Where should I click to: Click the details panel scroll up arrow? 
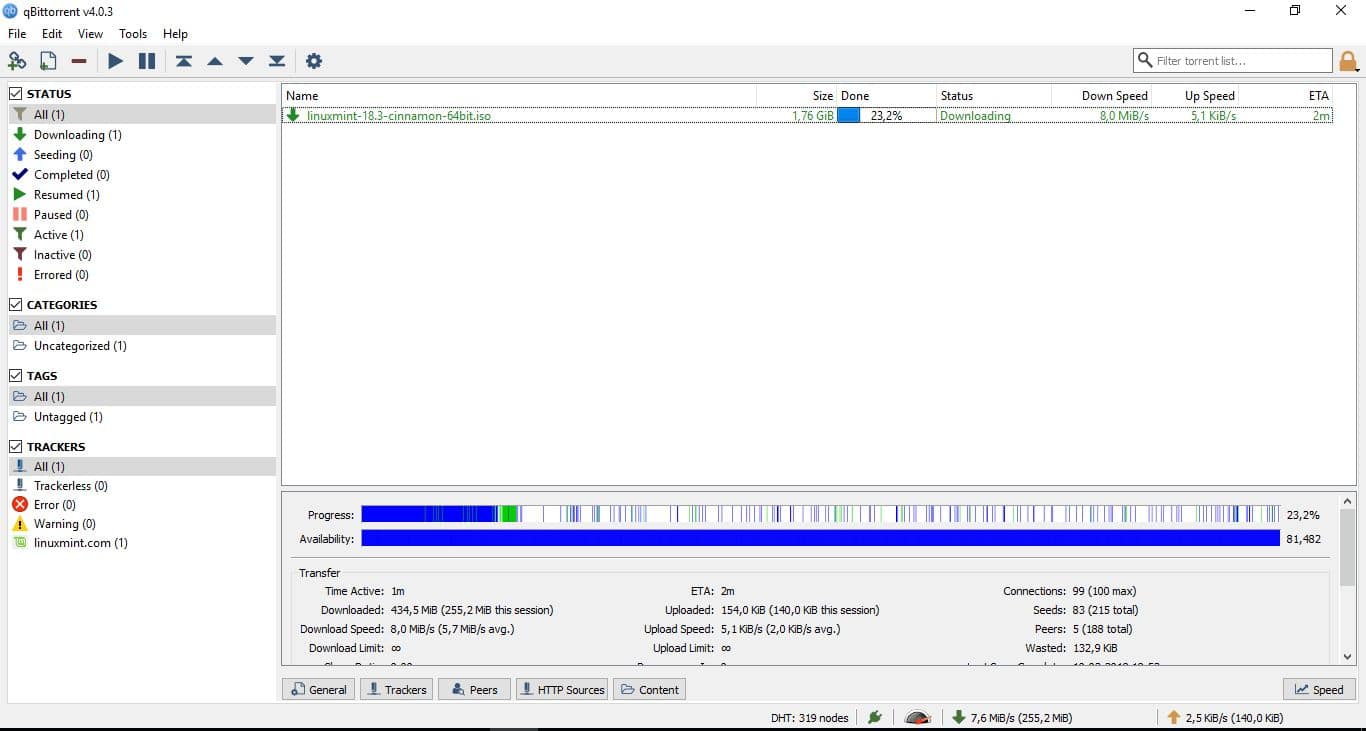1347,501
